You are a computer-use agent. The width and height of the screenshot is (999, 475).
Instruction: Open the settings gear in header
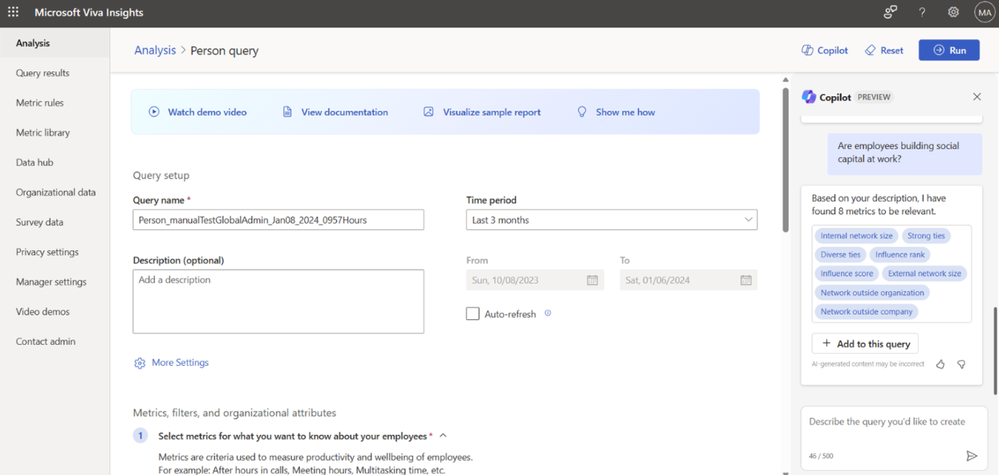click(953, 12)
